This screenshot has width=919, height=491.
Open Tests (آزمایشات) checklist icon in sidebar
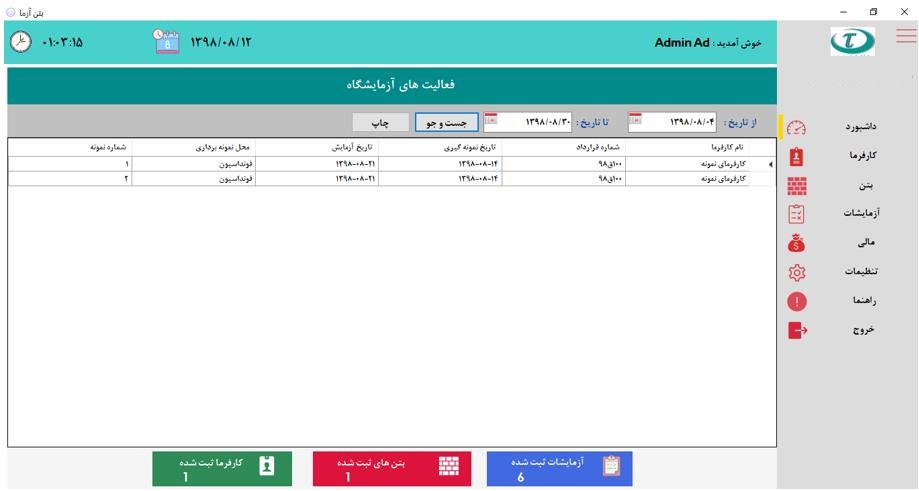(797, 214)
